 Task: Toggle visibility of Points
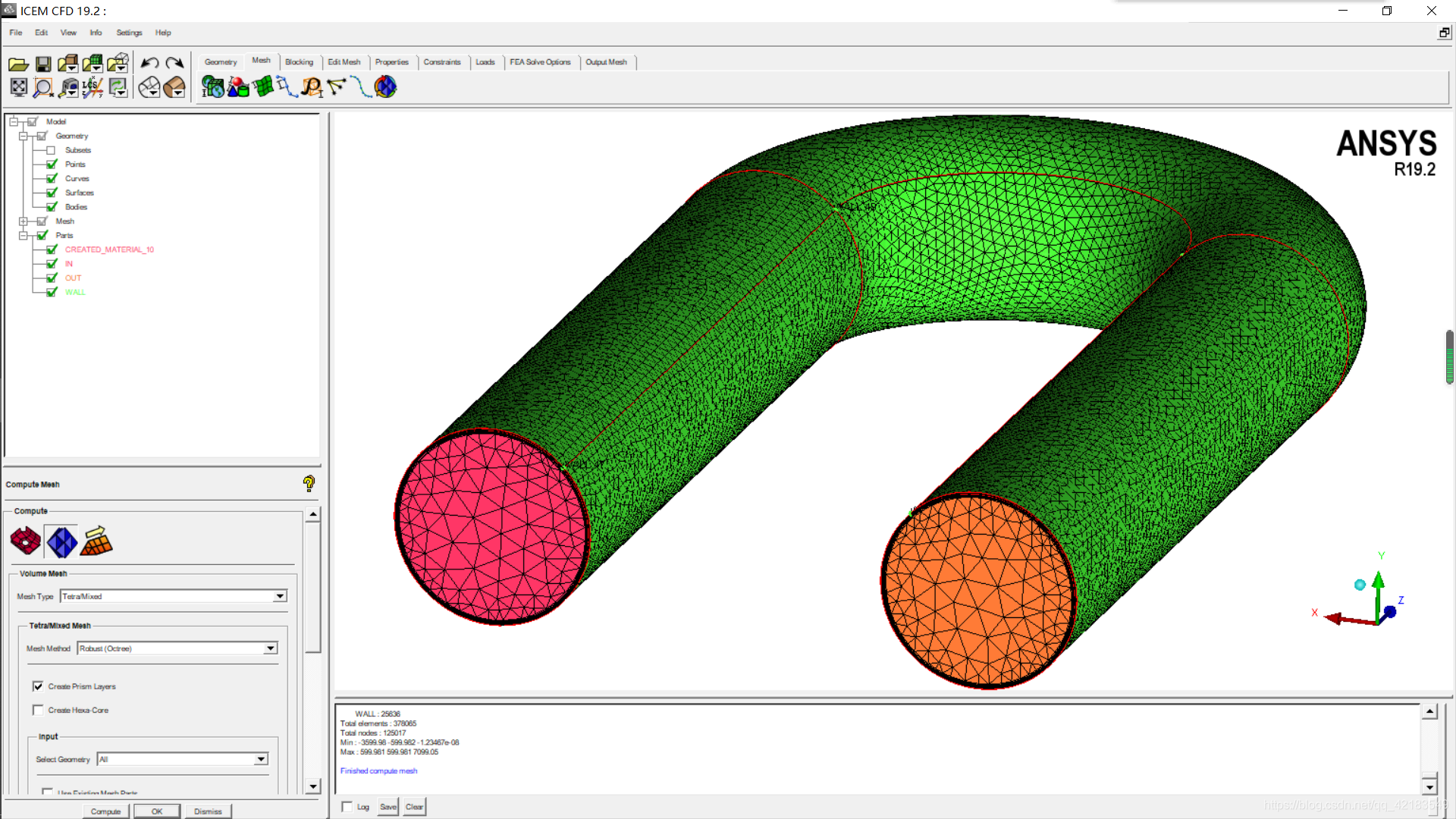52,165
